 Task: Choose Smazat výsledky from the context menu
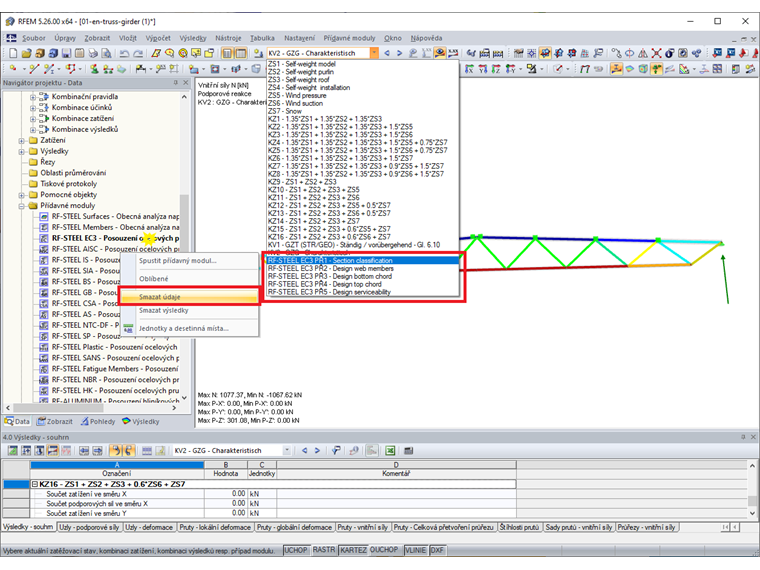pos(190,310)
